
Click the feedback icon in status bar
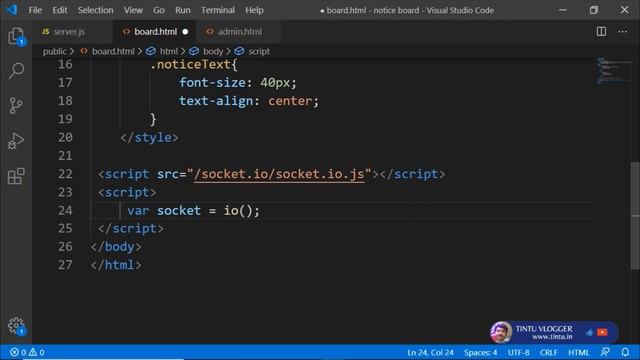point(605,352)
